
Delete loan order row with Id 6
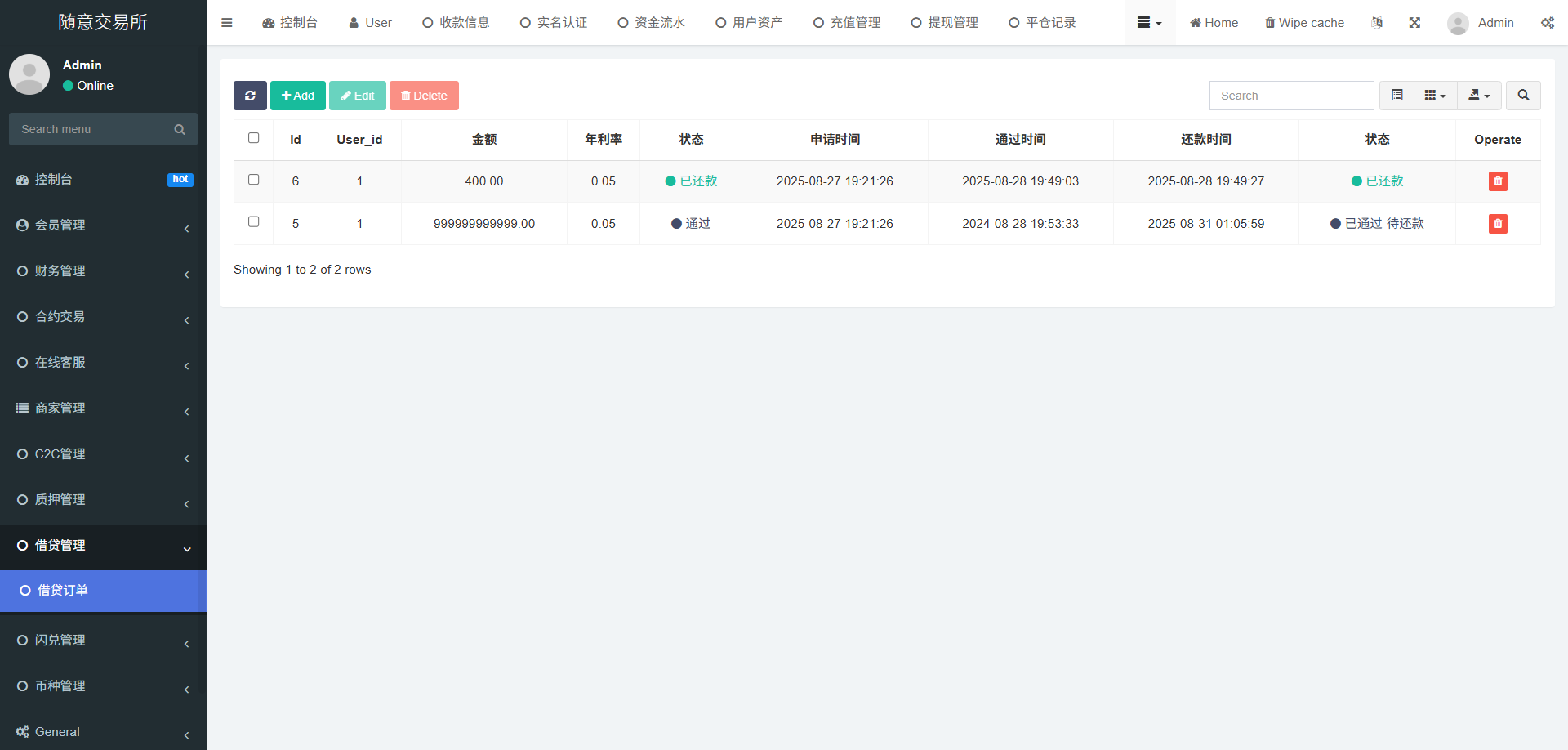click(1497, 181)
